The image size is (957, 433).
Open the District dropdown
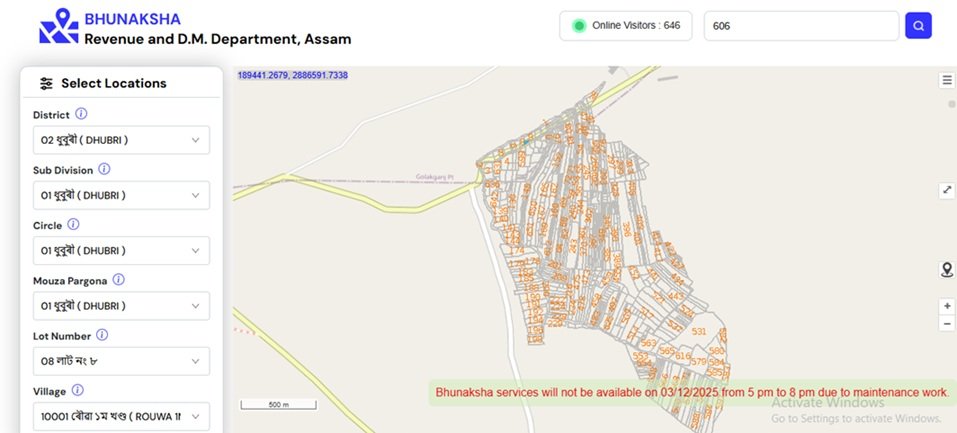click(121, 140)
